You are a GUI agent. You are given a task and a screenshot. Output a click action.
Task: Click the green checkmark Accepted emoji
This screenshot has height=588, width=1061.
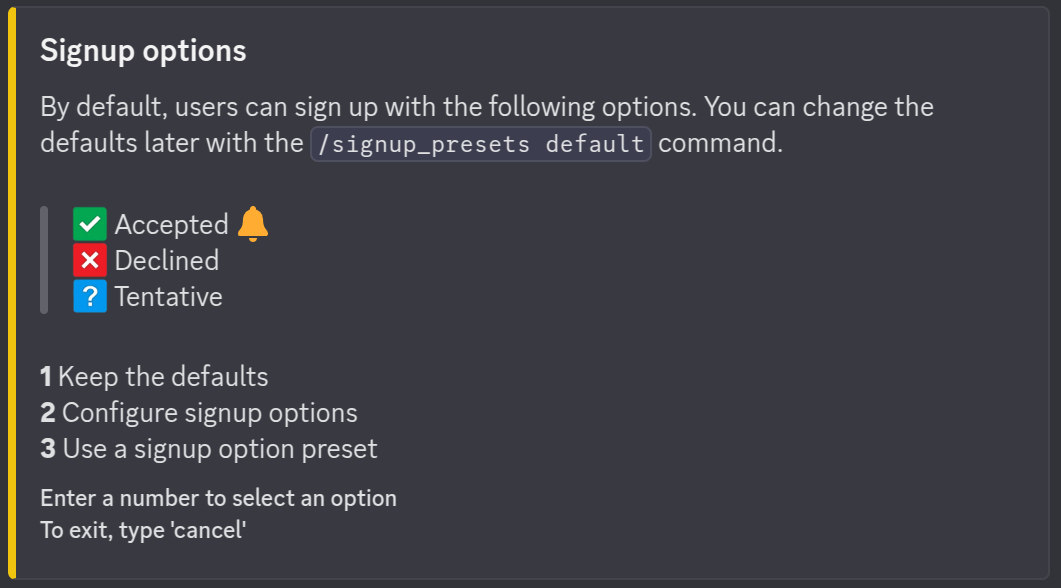click(90, 224)
